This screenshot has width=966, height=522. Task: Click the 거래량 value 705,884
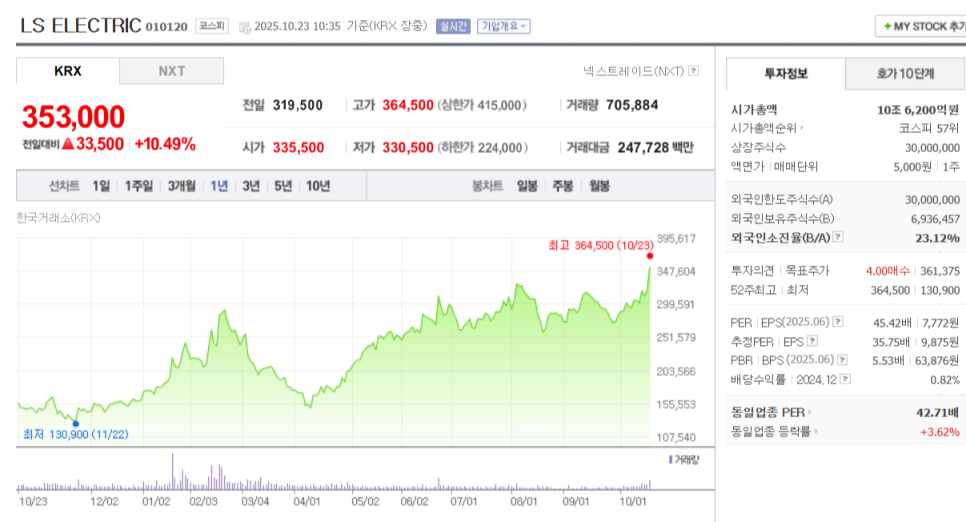click(632, 105)
